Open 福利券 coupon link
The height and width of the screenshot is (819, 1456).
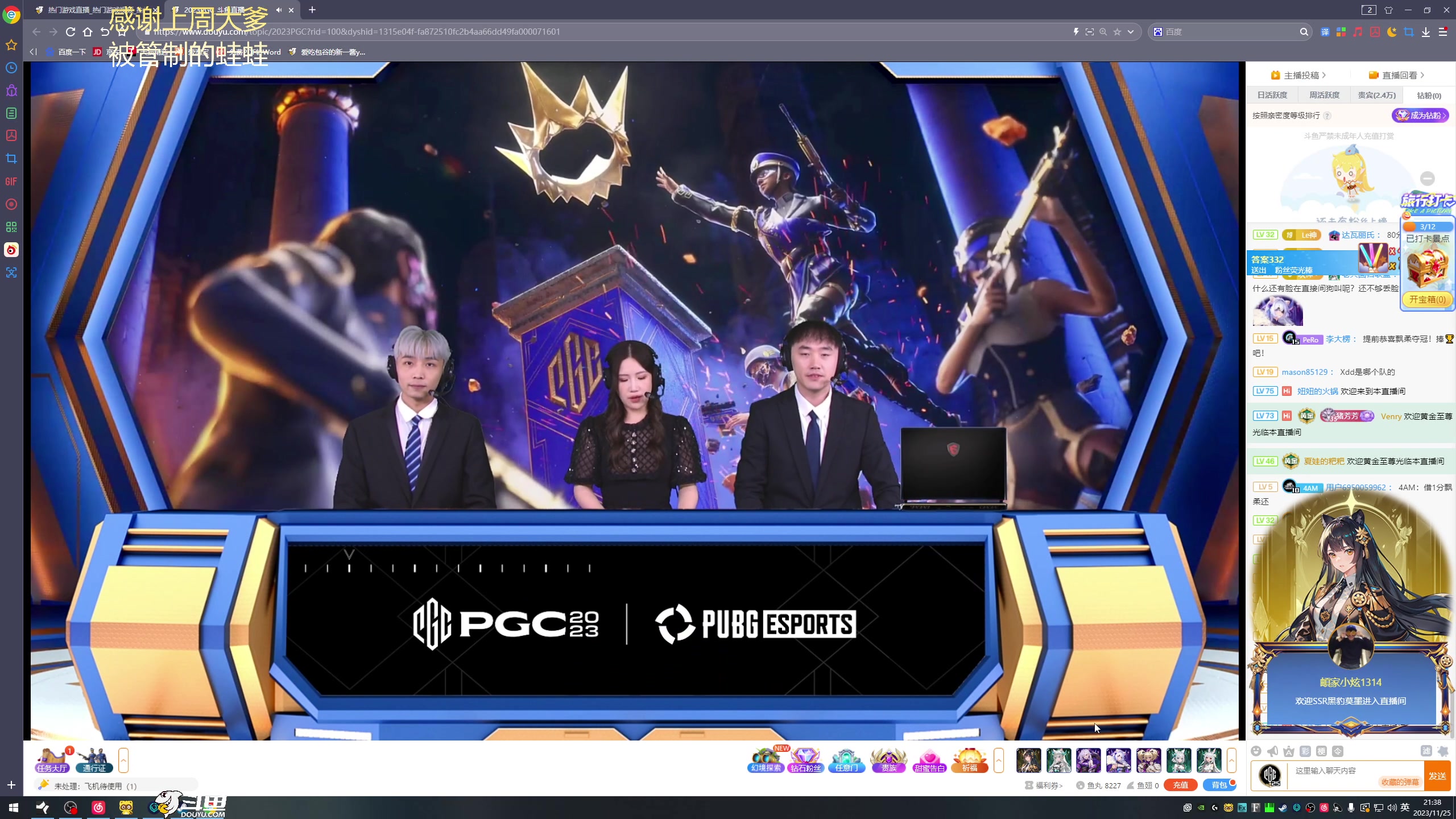[x=1044, y=785]
